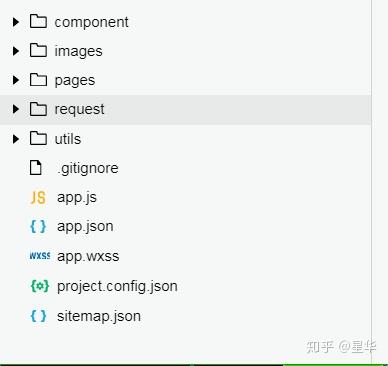Expand the utils folder arrow
The height and width of the screenshot is (366, 388).
click(16, 139)
